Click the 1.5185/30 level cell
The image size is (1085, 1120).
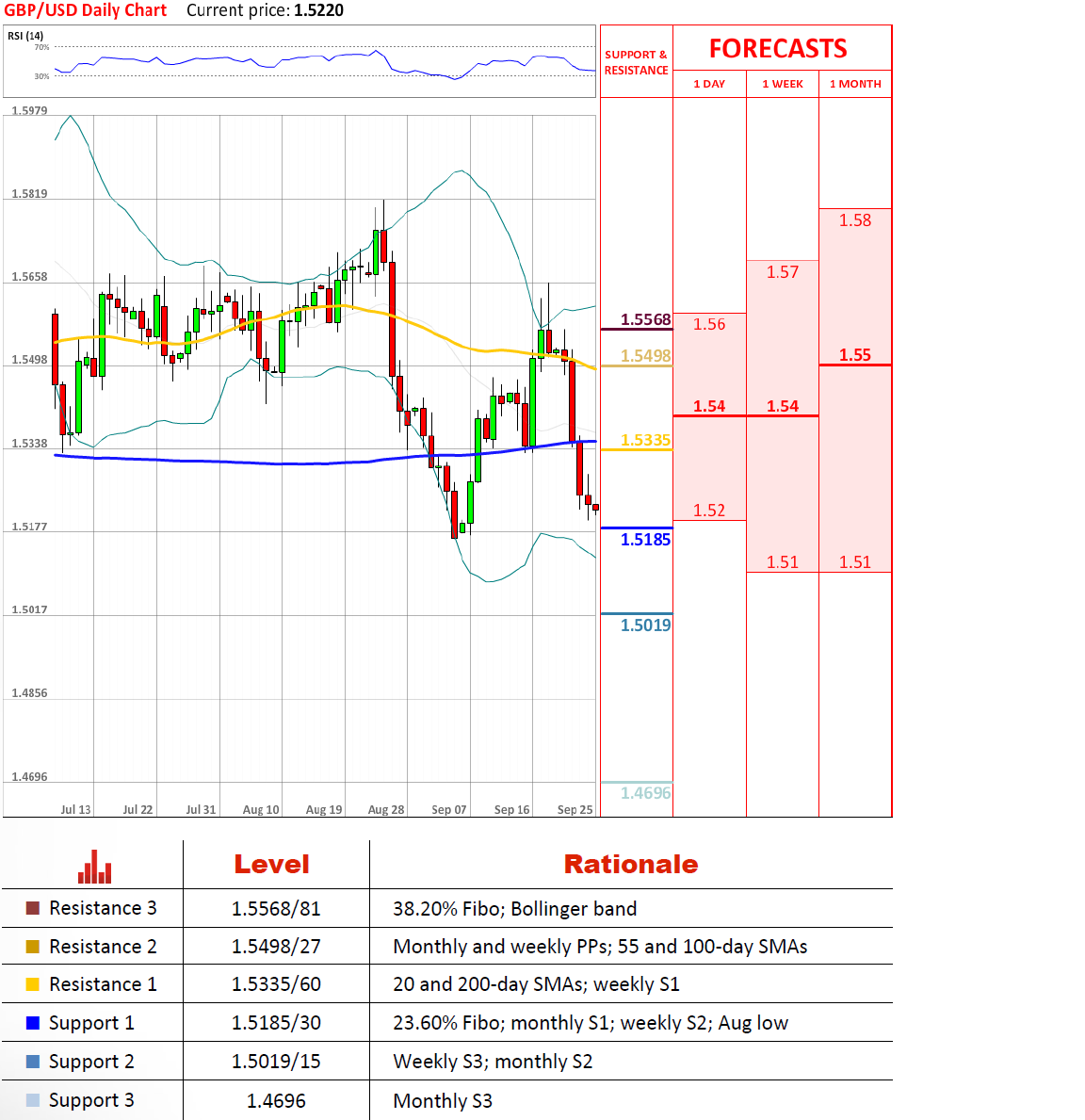(276, 1023)
